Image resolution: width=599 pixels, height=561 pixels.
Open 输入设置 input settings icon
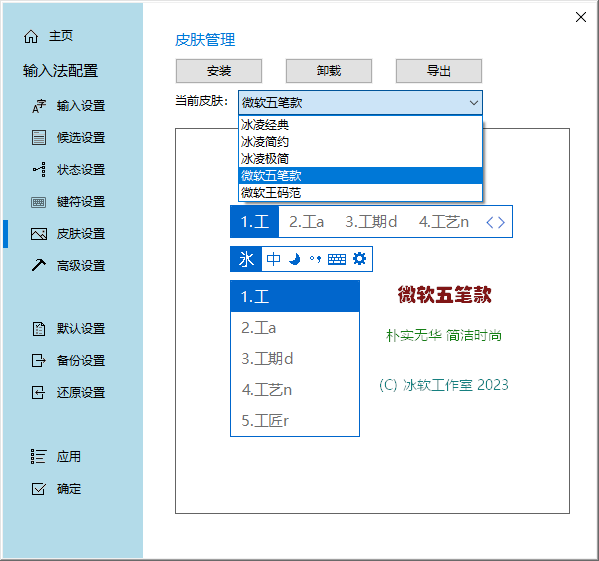39,106
